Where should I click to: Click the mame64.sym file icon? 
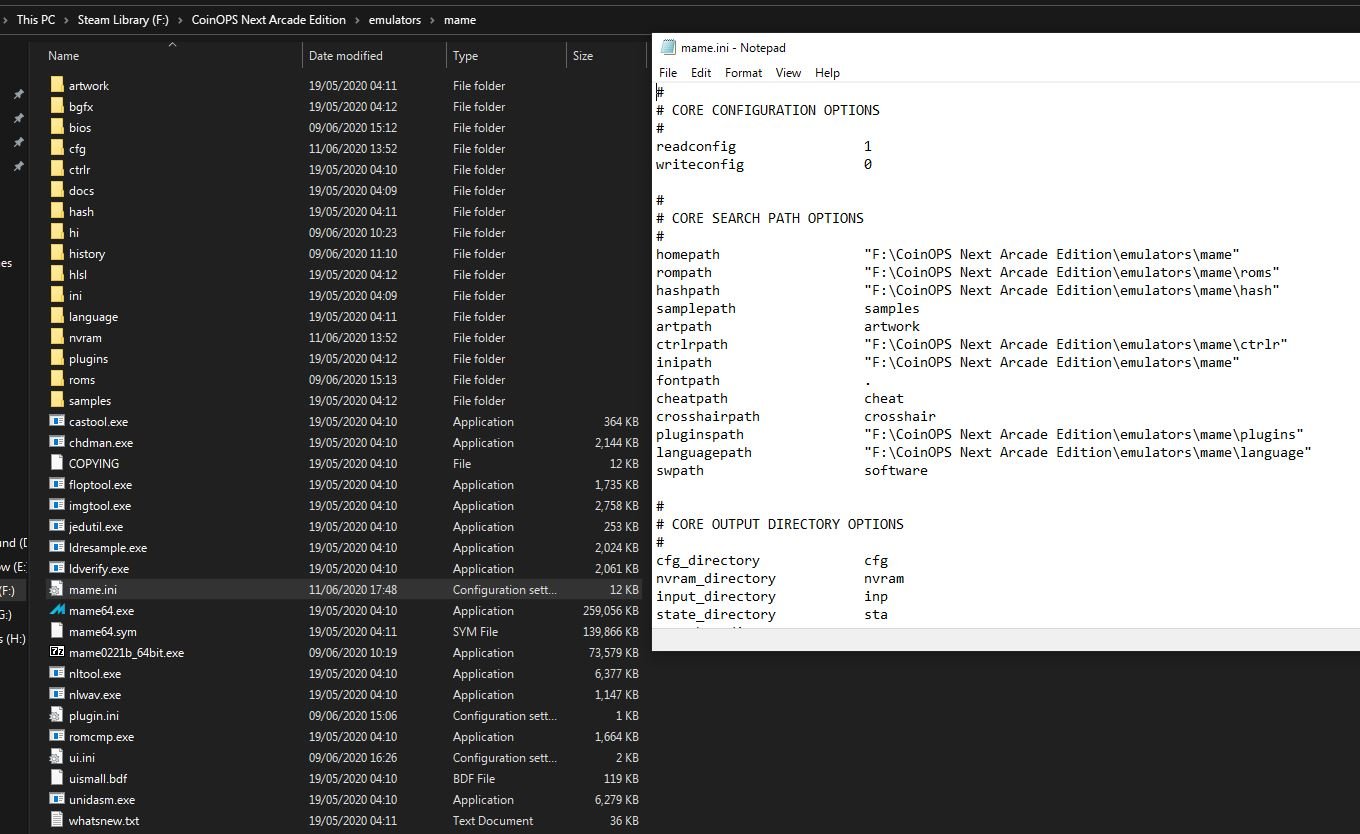pyautogui.click(x=57, y=631)
